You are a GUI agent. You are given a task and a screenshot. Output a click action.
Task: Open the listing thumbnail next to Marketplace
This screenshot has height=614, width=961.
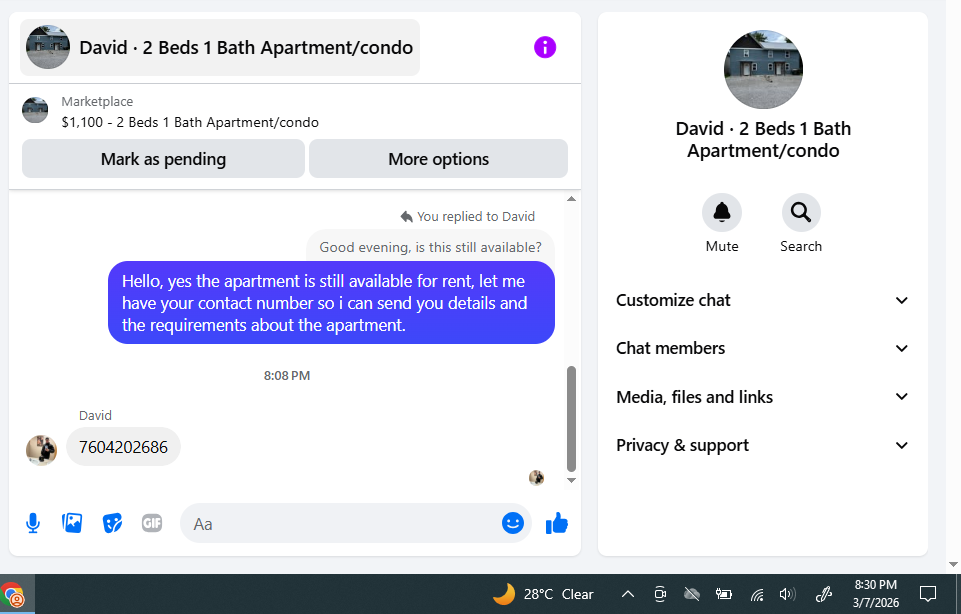coord(35,110)
